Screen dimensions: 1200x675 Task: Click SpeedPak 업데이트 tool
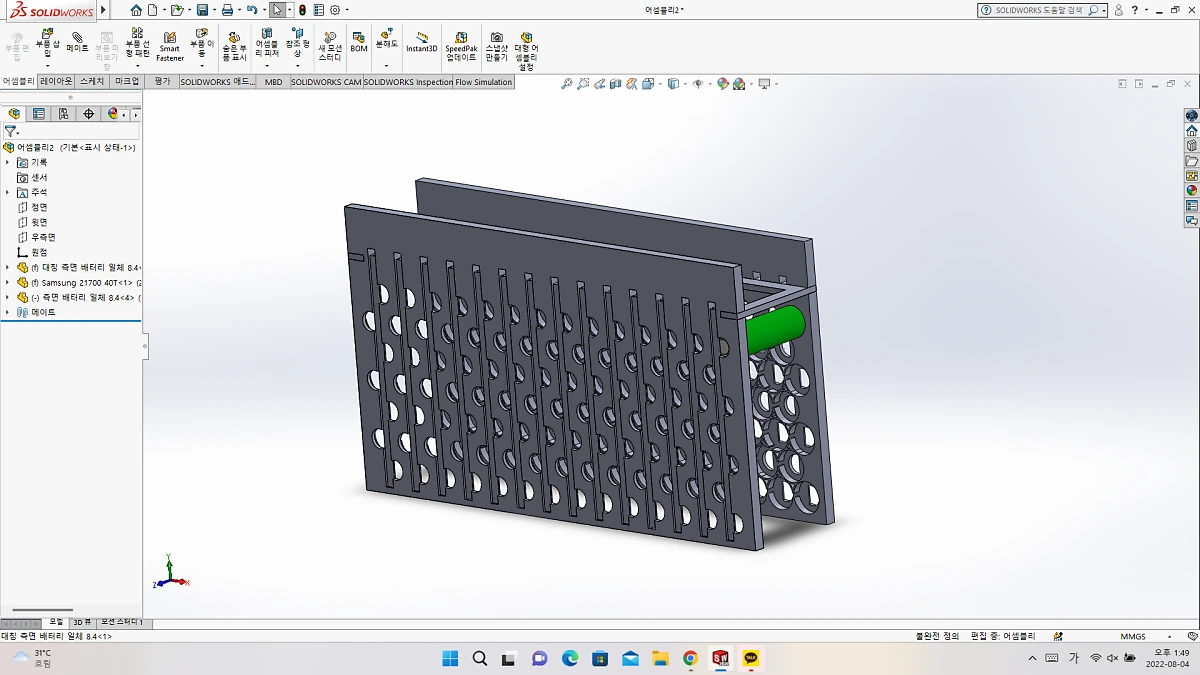[461, 46]
